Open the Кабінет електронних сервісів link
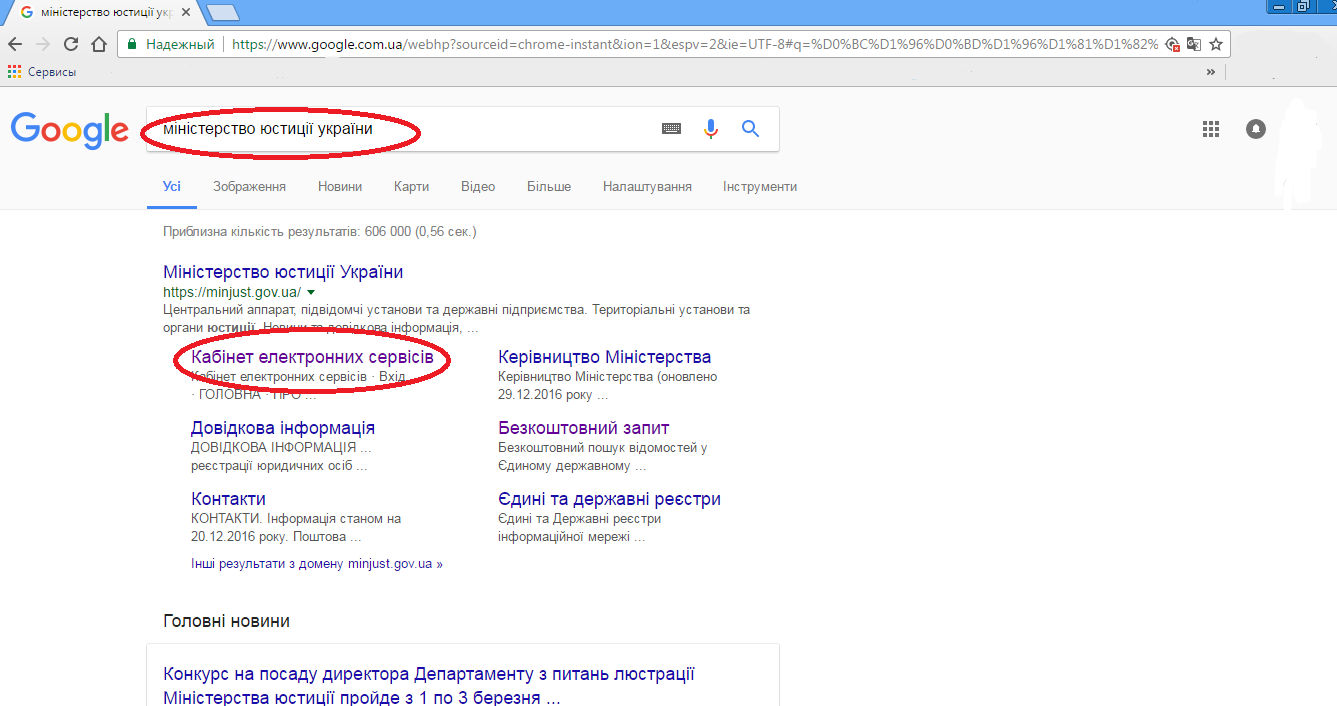This screenshot has height=706, width=1337. pos(312,357)
